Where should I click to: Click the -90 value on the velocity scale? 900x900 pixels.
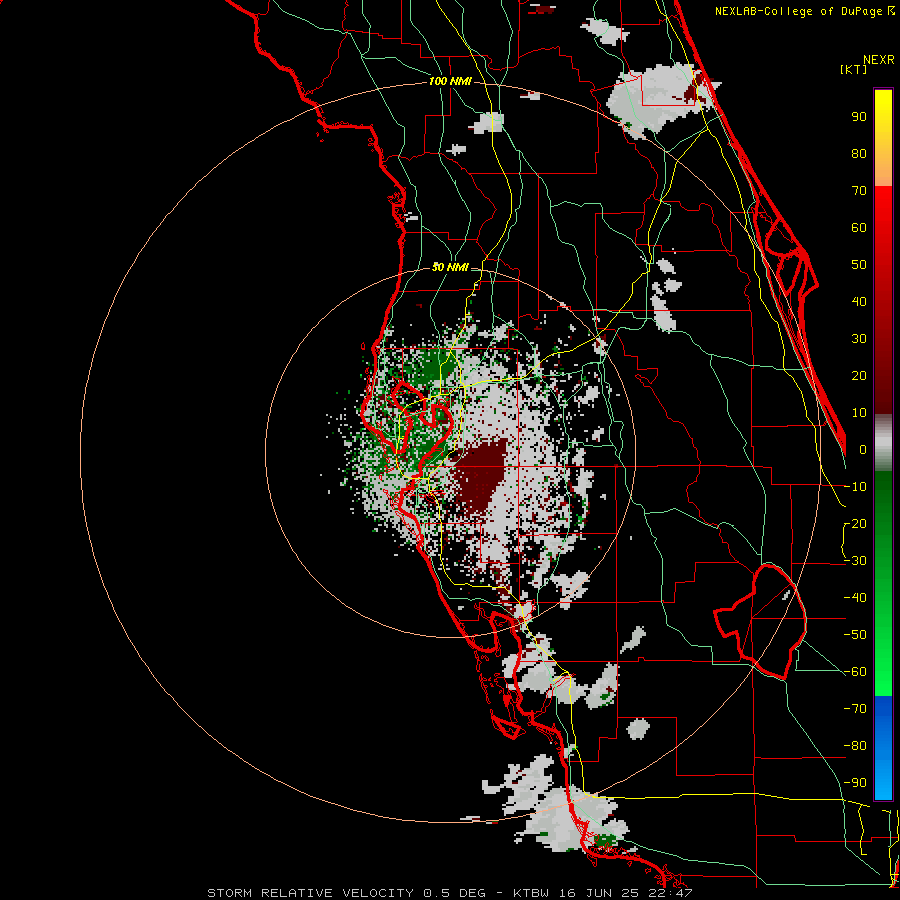coord(855,782)
